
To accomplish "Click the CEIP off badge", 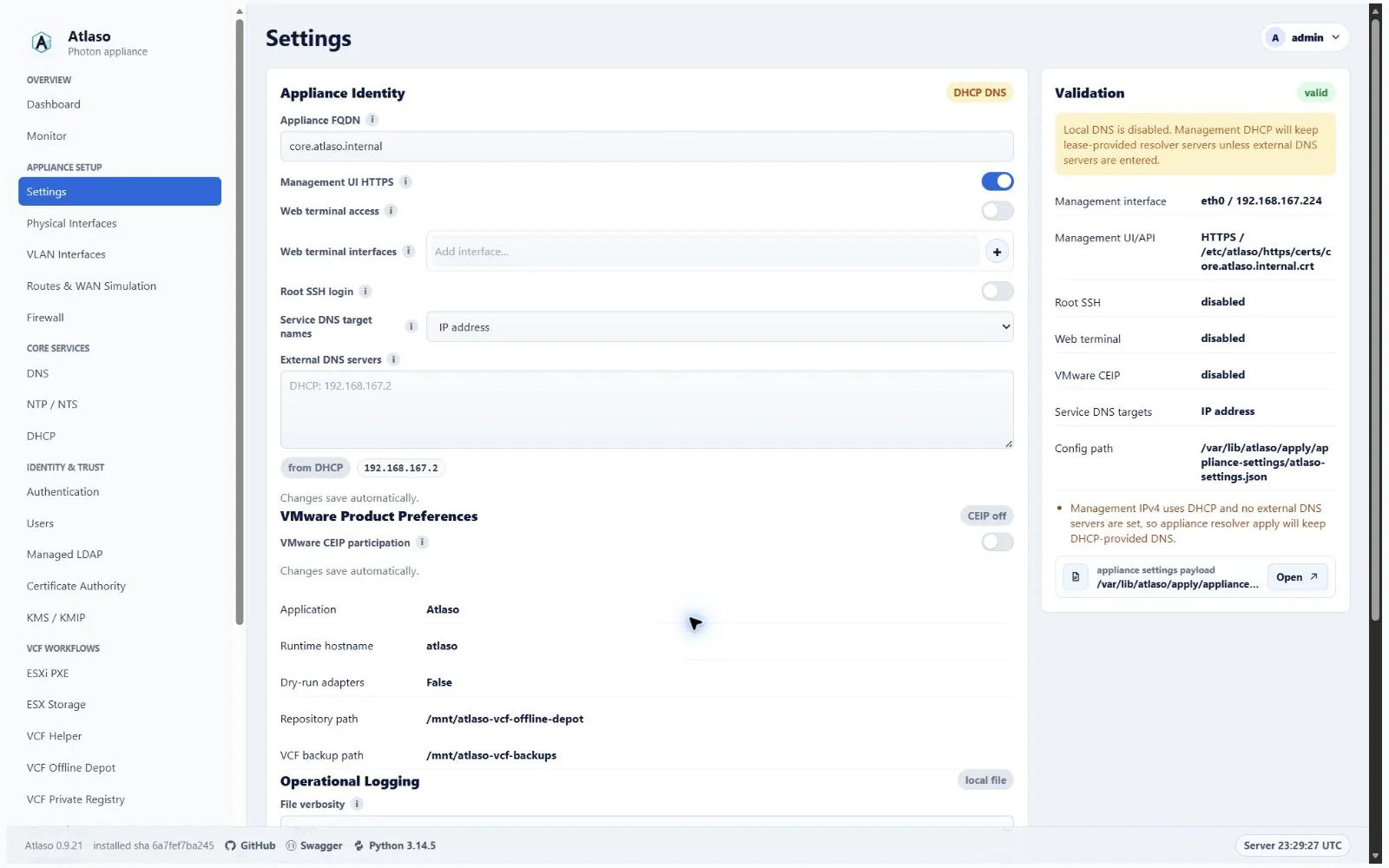I will [x=987, y=516].
